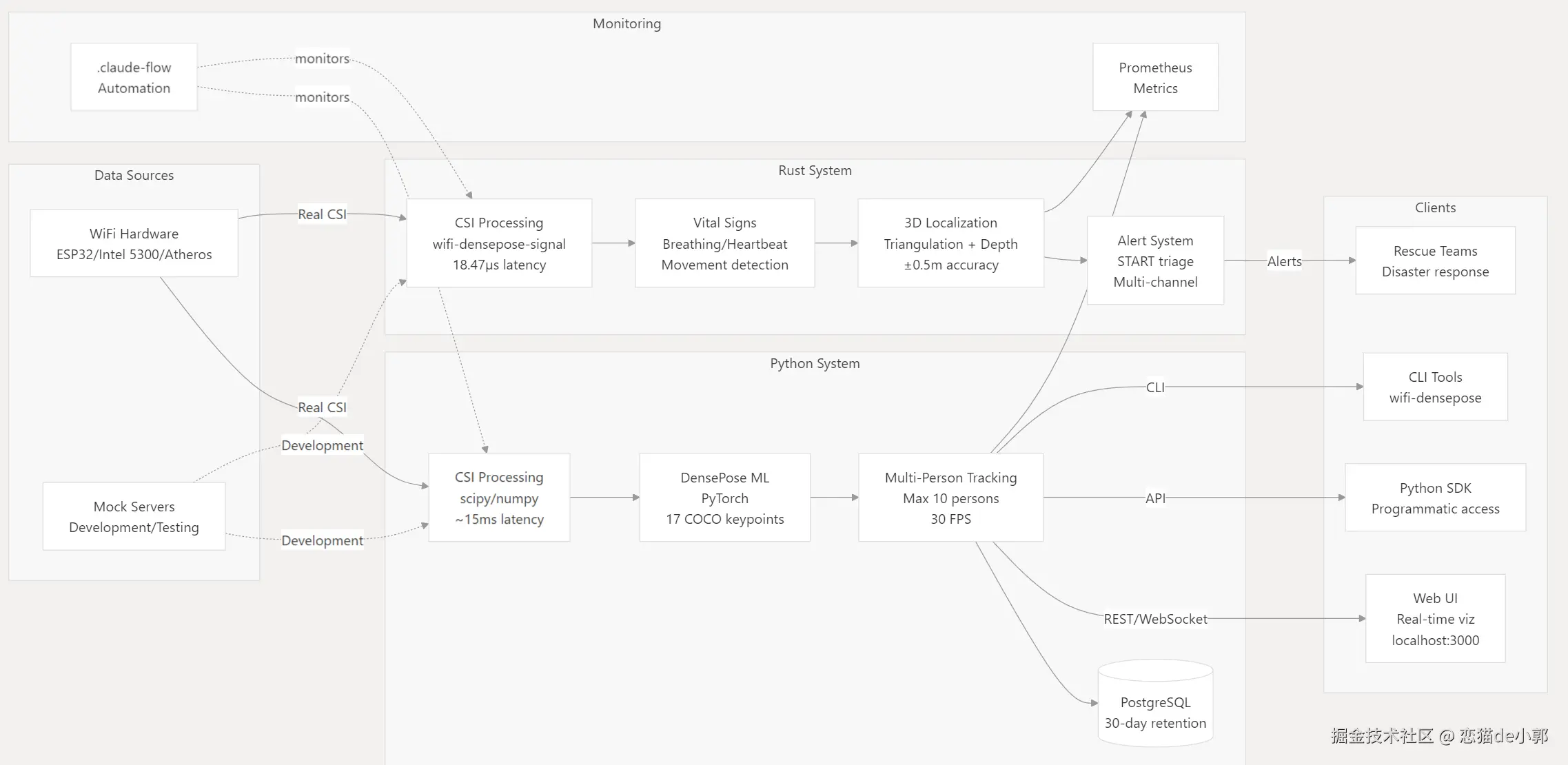
Task: Select the CSI Processing scipy/numpy node
Action: click(x=499, y=498)
